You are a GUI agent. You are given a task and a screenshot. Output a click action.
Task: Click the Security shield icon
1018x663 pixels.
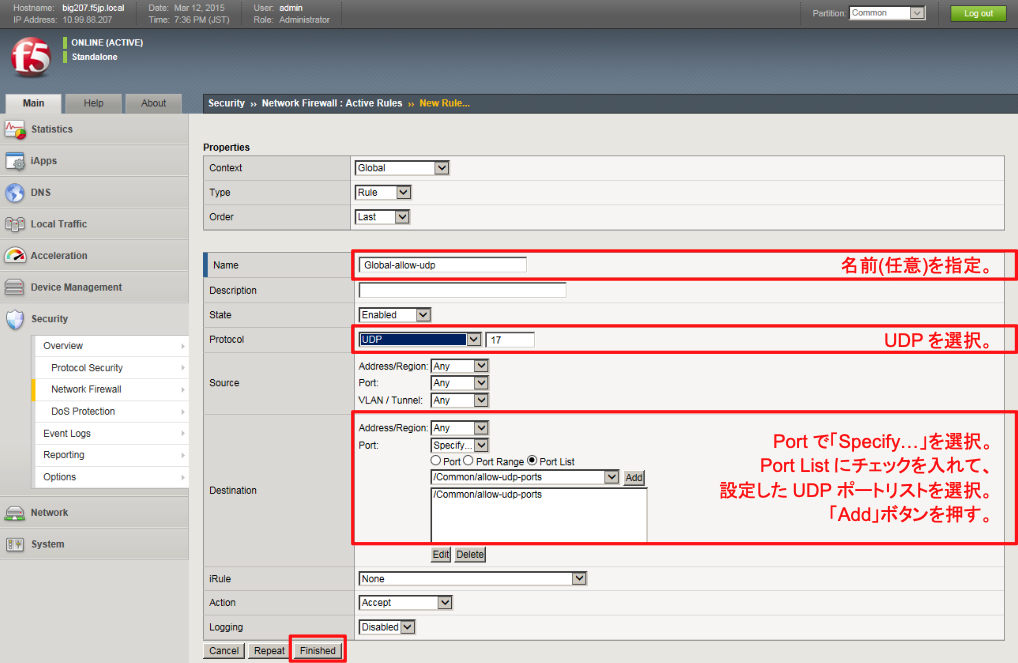[15, 319]
